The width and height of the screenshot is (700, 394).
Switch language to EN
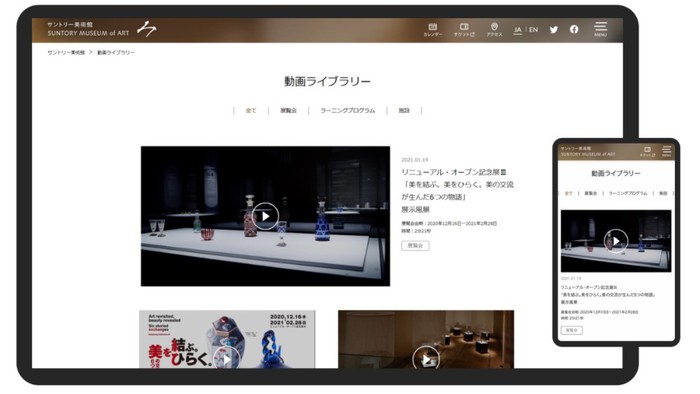(533, 29)
